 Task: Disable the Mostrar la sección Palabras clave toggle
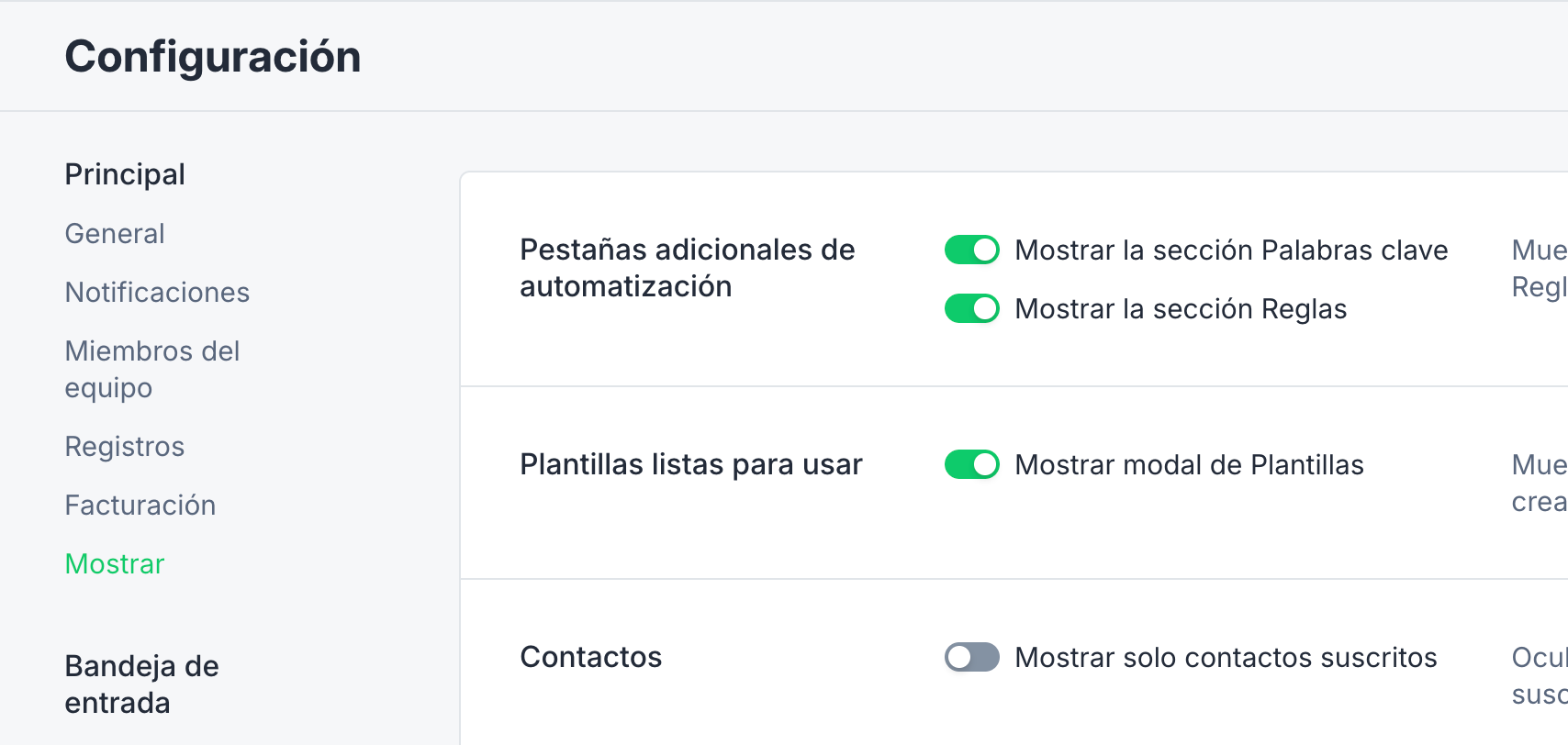971,250
